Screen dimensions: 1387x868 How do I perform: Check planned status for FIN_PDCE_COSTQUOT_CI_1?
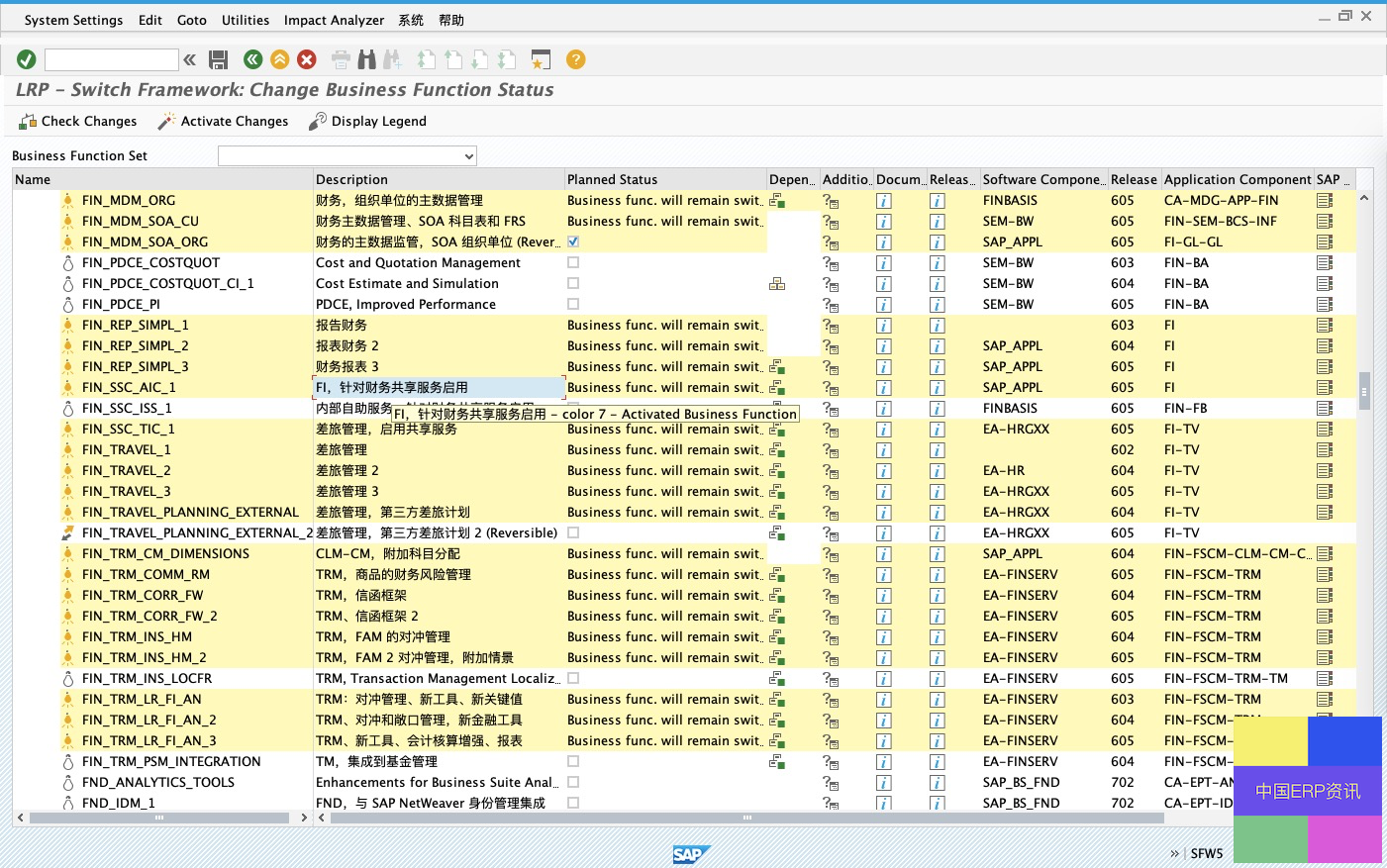pyautogui.click(x=573, y=283)
